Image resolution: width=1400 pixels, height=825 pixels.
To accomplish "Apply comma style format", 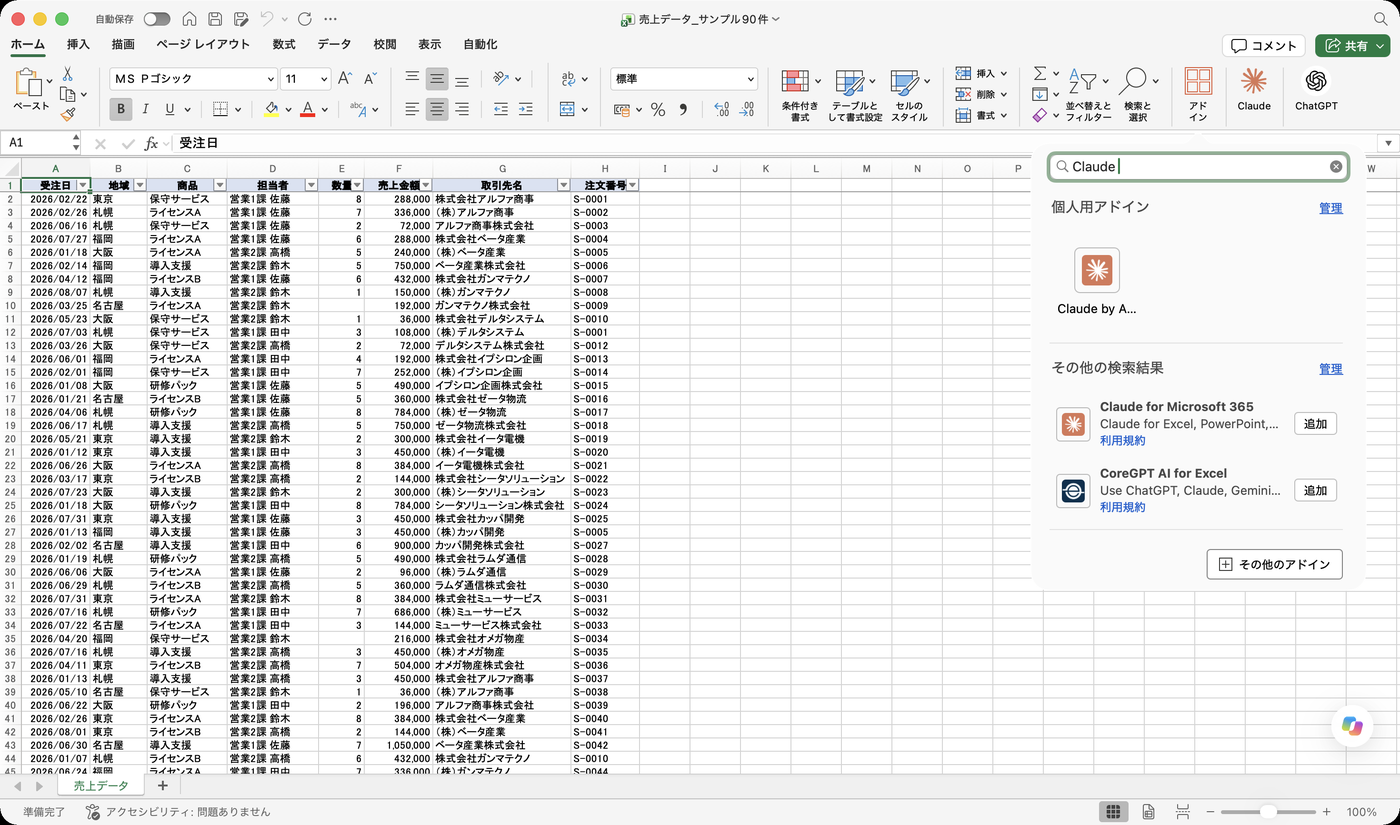I will 684,110.
